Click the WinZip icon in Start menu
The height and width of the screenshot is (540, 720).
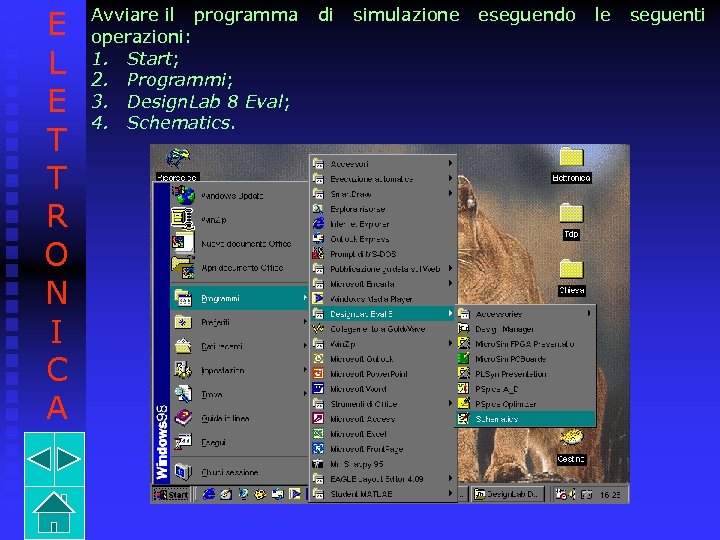[x=182, y=219]
